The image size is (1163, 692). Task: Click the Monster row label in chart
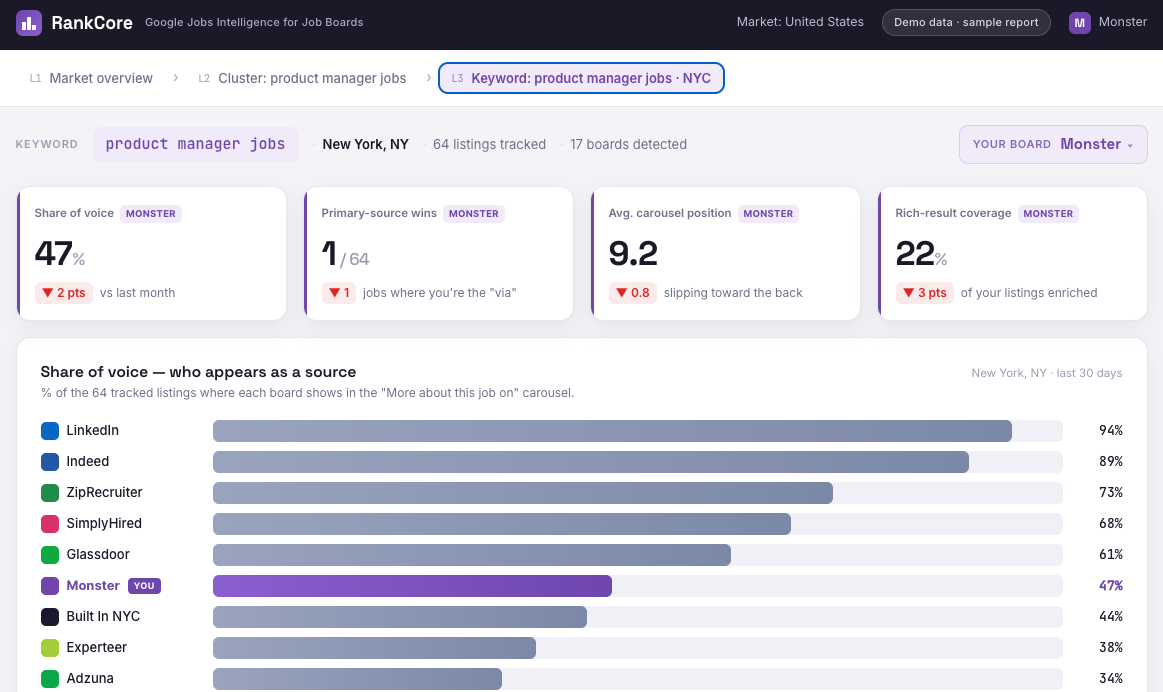pos(93,586)
